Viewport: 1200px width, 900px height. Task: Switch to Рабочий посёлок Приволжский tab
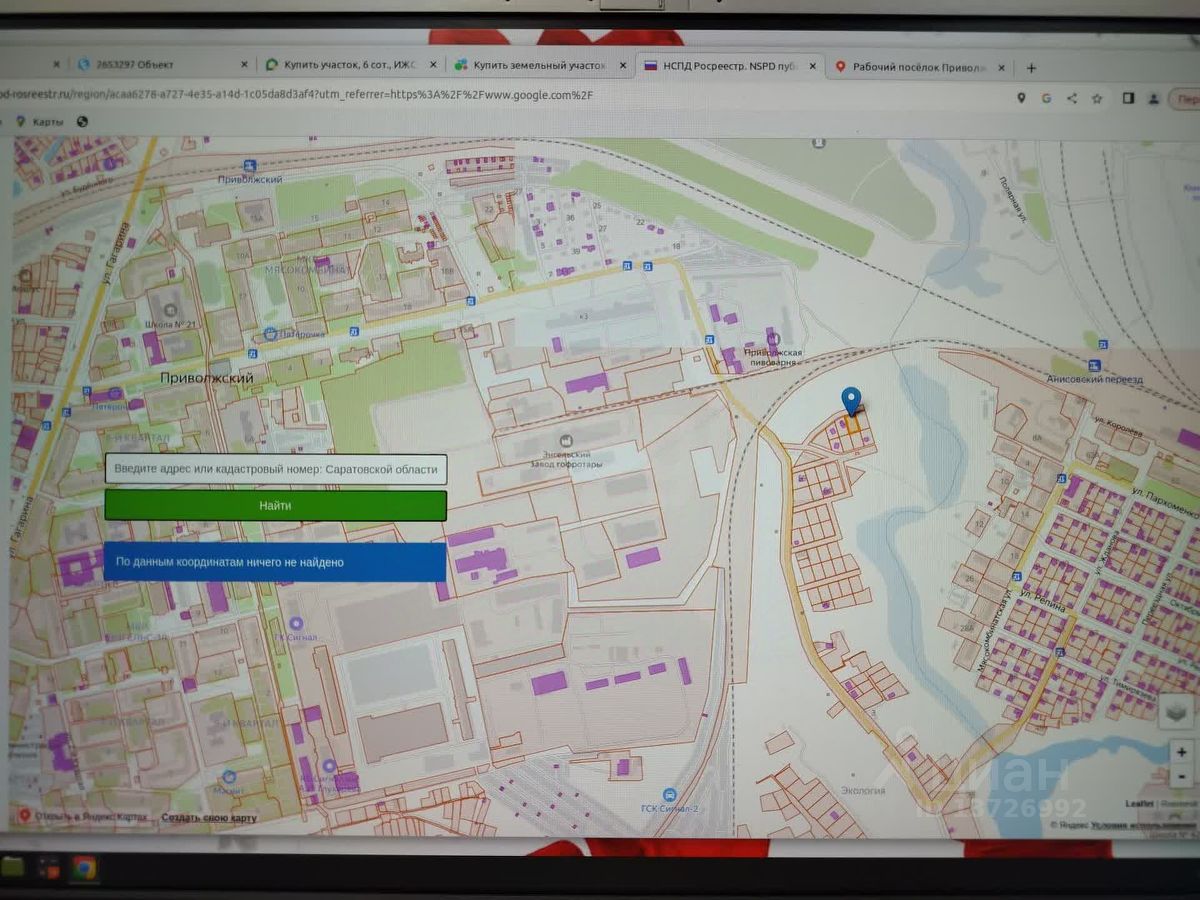click(920, 67)
